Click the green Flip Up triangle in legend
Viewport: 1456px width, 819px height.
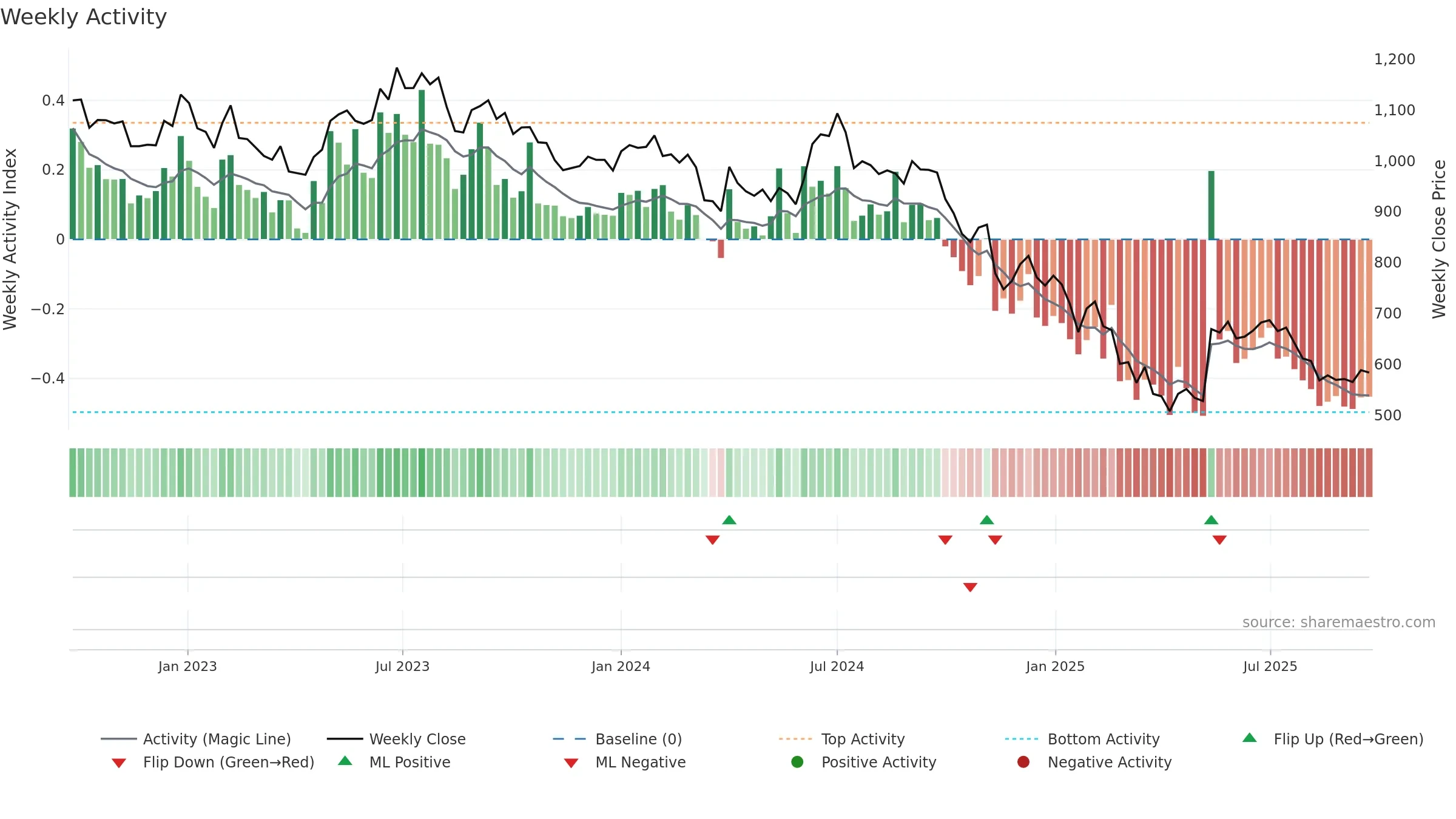click(1250, 738)
